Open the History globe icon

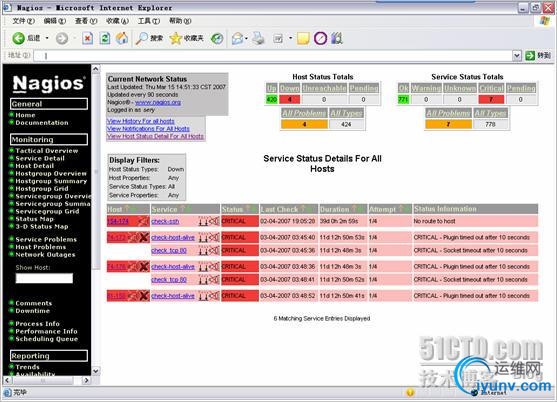tap(217, 38)
